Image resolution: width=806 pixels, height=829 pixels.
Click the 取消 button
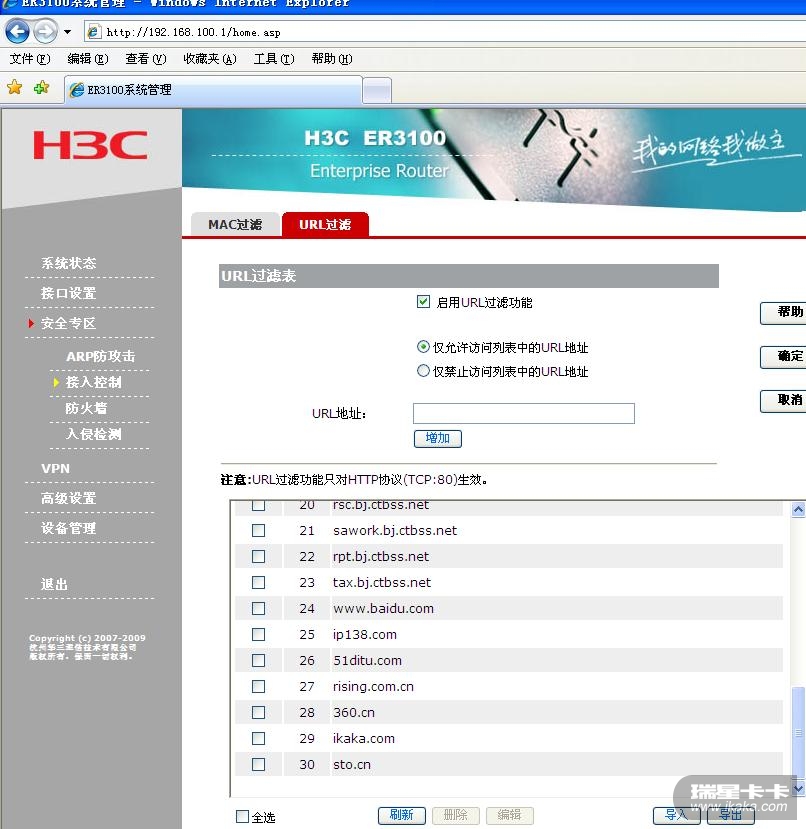[784, 401]
